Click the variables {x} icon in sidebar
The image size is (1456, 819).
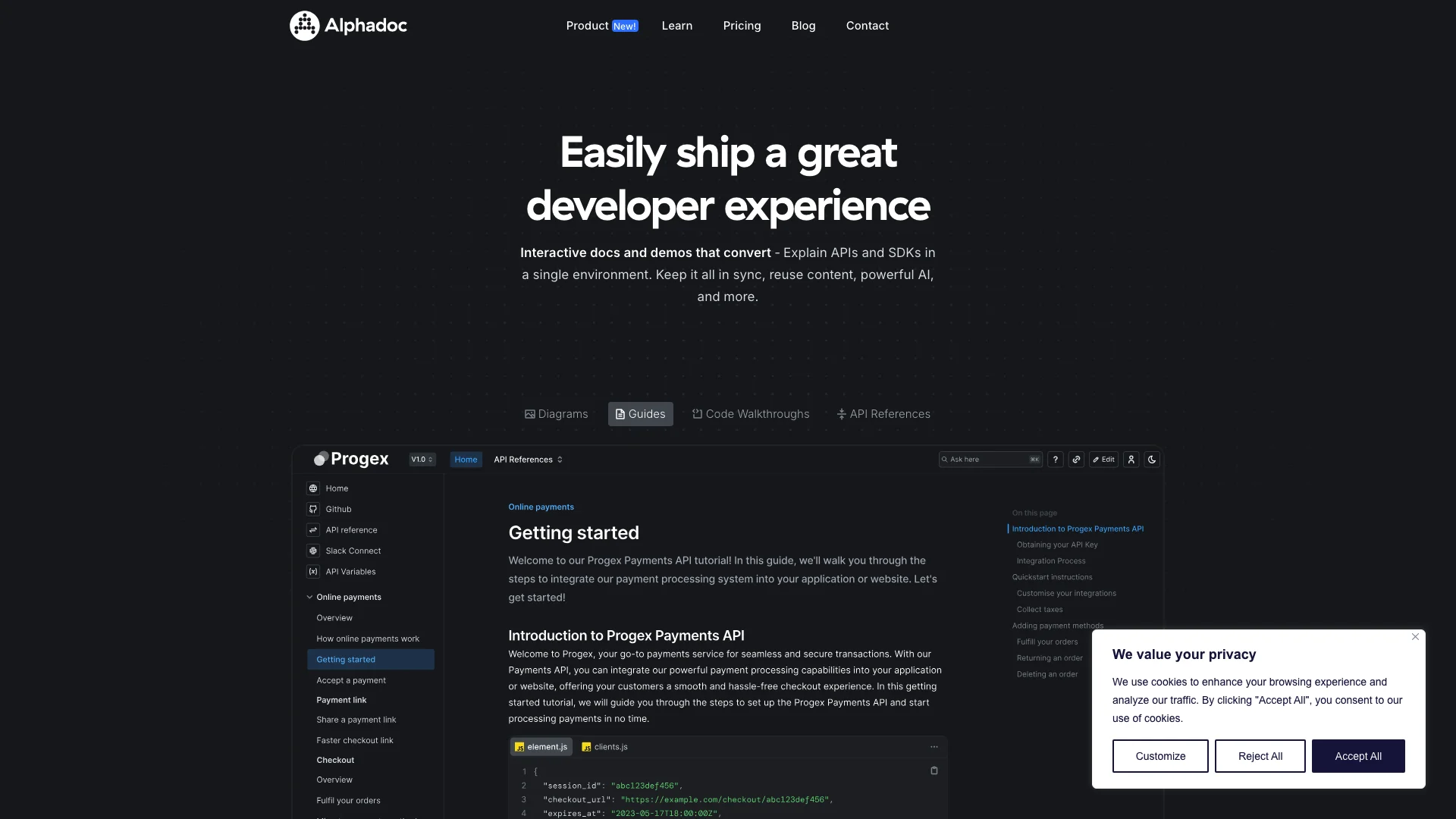[313, 571]
